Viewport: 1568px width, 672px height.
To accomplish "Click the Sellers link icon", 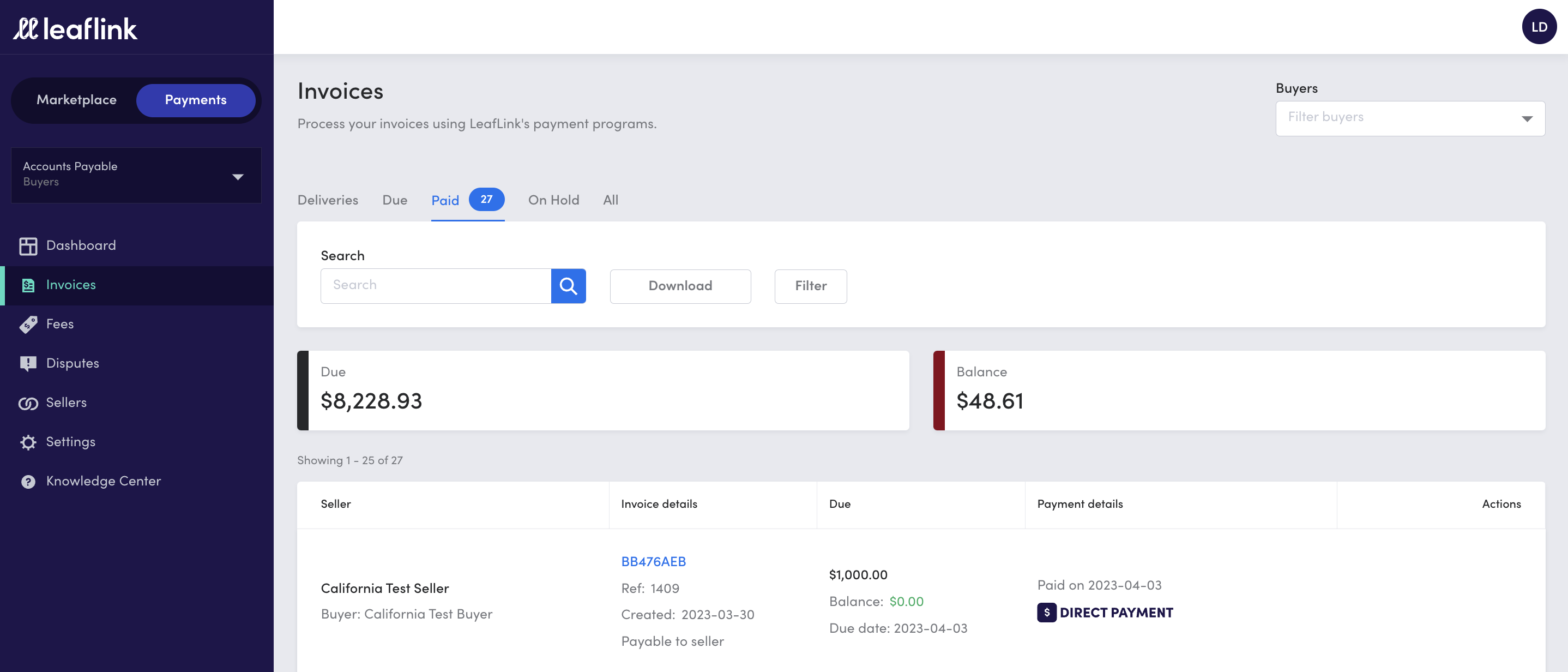I will click(x=28, y=403).
